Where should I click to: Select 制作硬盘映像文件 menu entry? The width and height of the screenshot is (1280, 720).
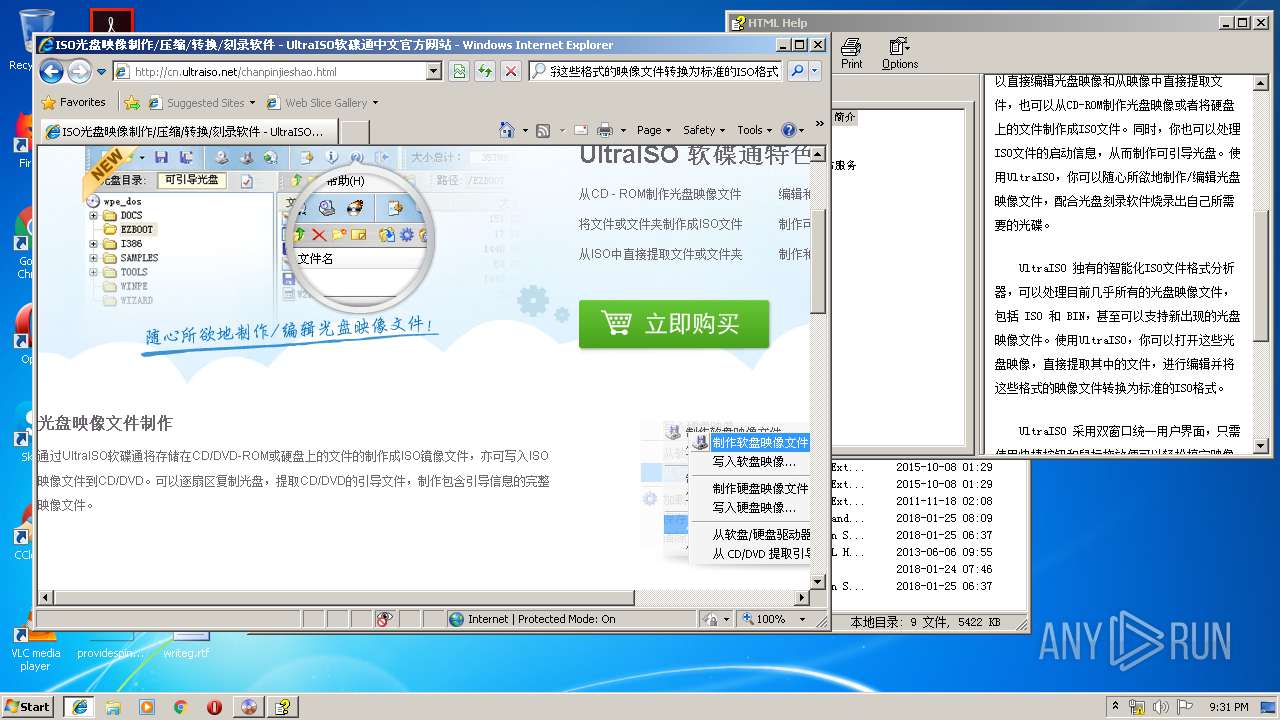pos(760,488)
